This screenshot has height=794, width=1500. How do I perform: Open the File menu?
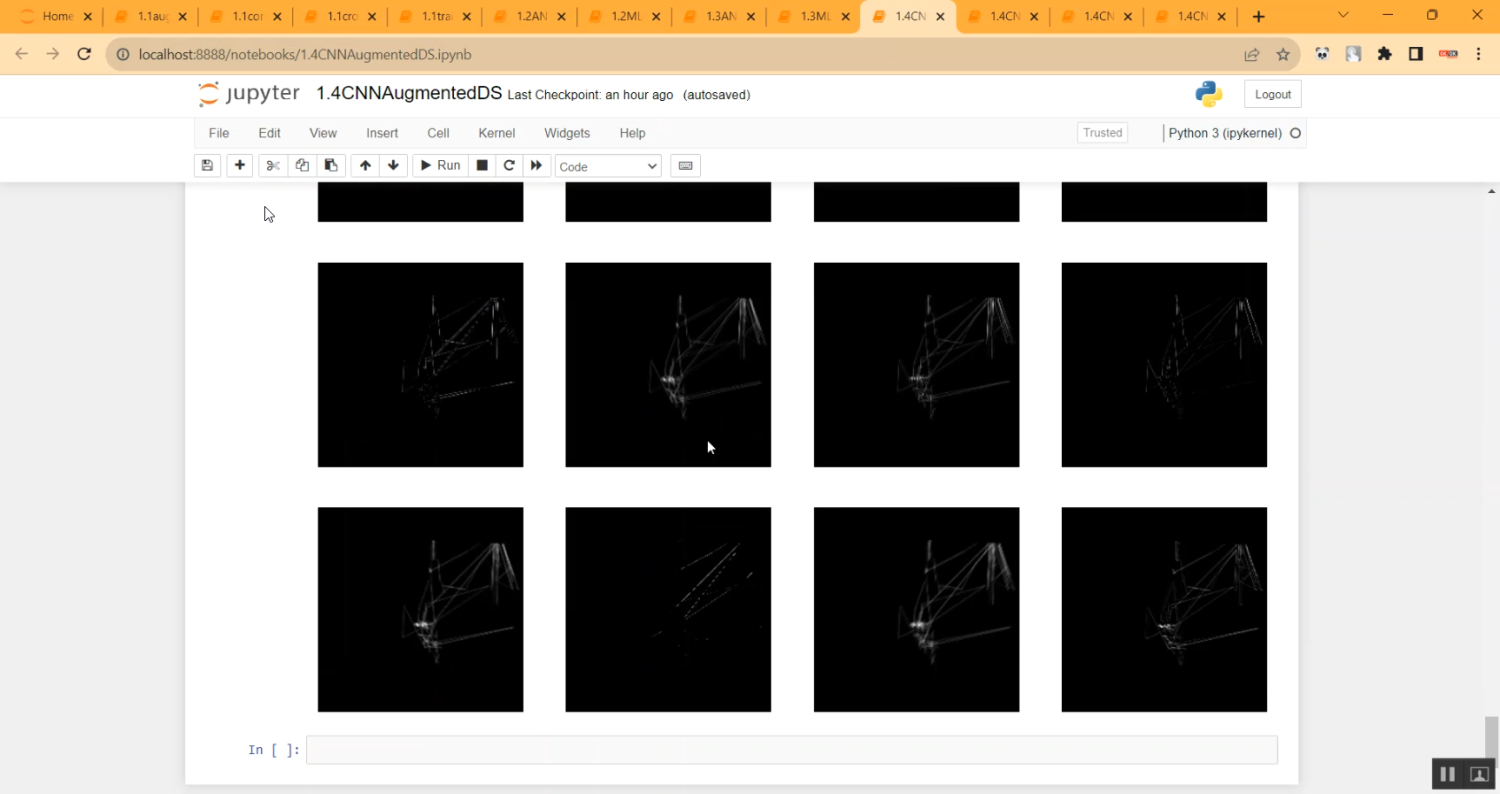click(219, 133)
